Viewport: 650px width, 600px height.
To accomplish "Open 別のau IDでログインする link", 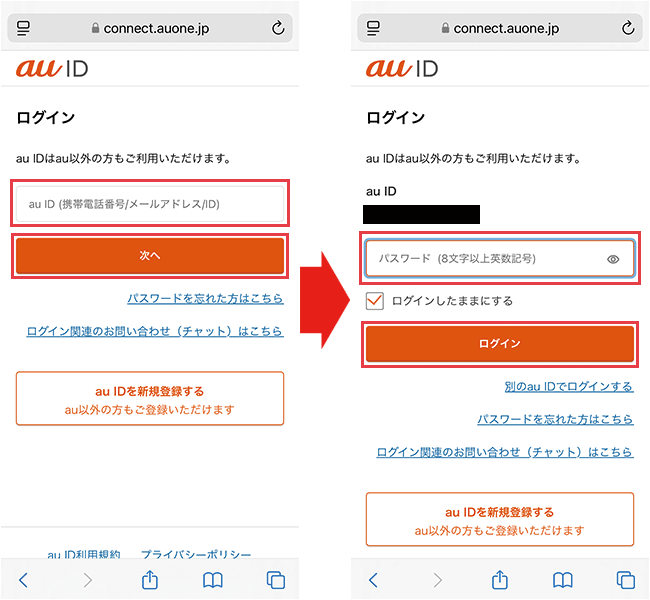I will coord(569,386).
